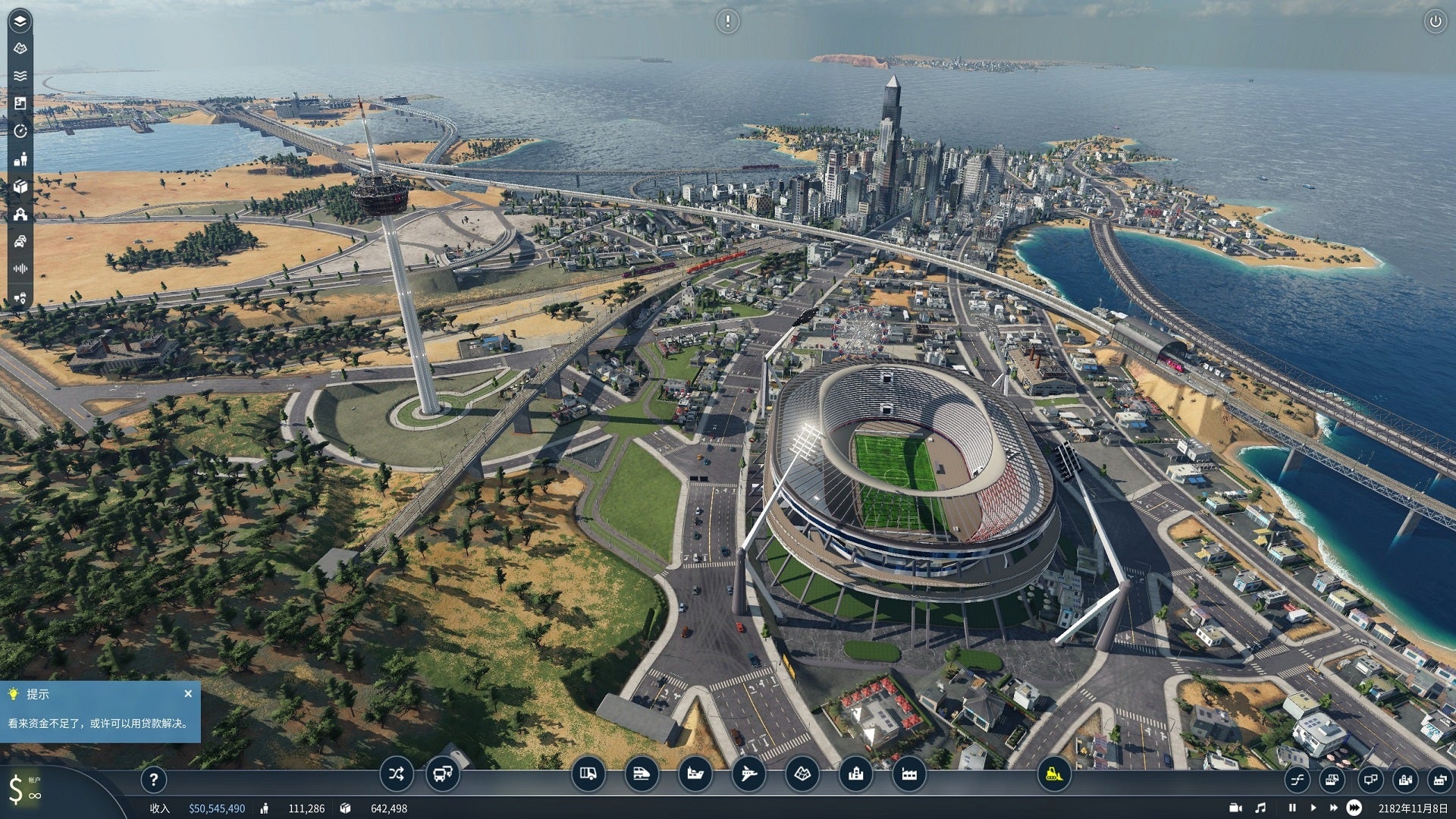
Task: Open the vehicle manager bus icon
Action: pyautogui.click(x=442, y=774)
